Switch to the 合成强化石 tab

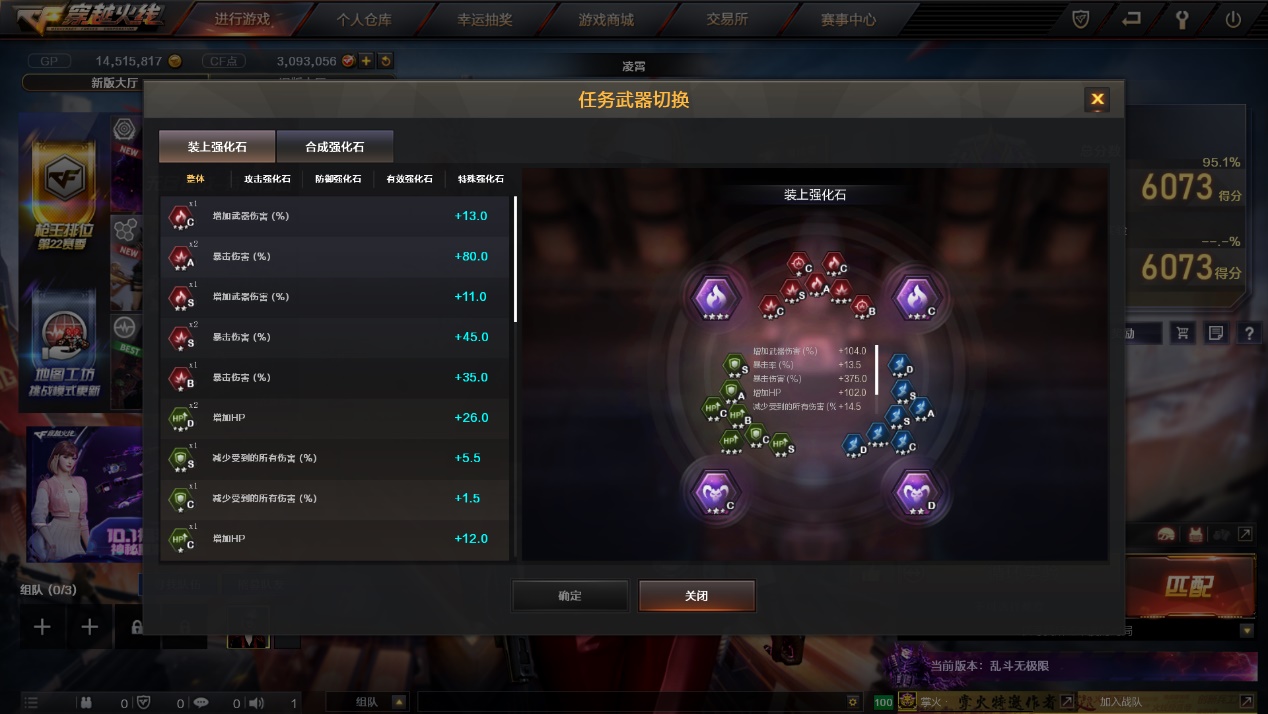pos(335,147)
